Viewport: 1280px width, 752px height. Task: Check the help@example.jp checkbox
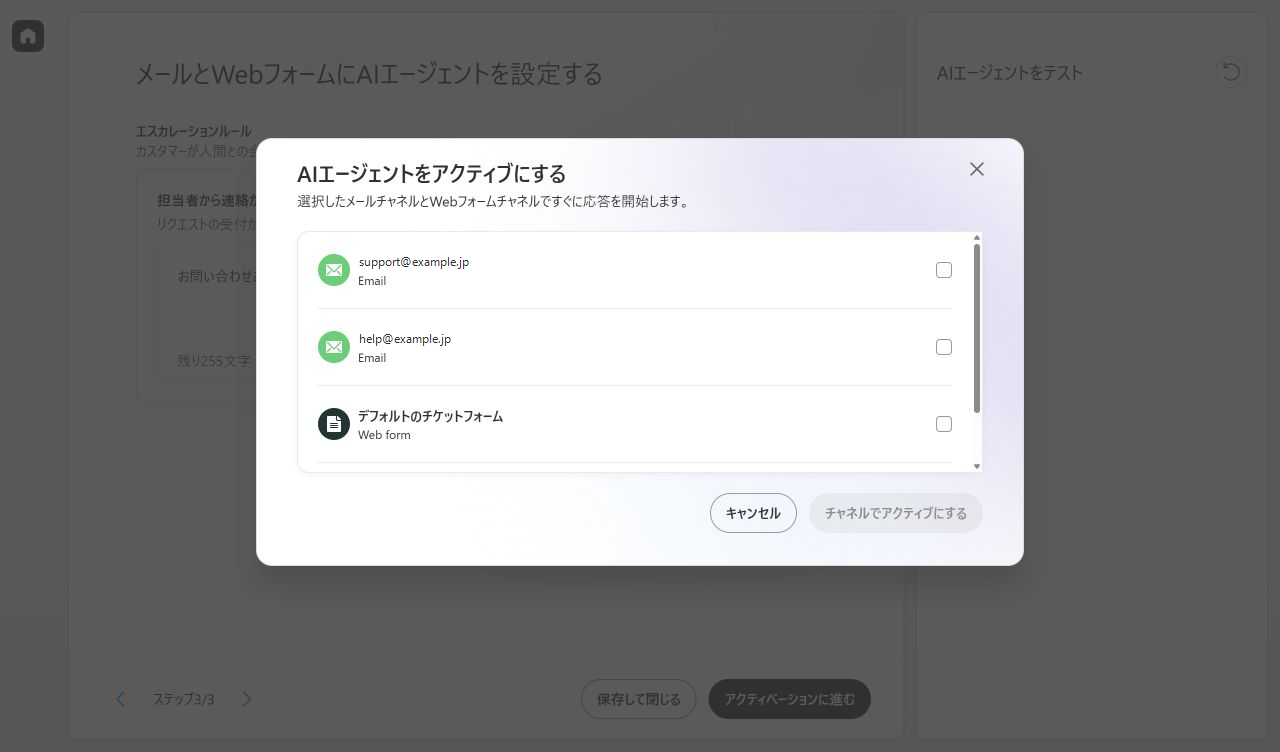tap(944, 347)
